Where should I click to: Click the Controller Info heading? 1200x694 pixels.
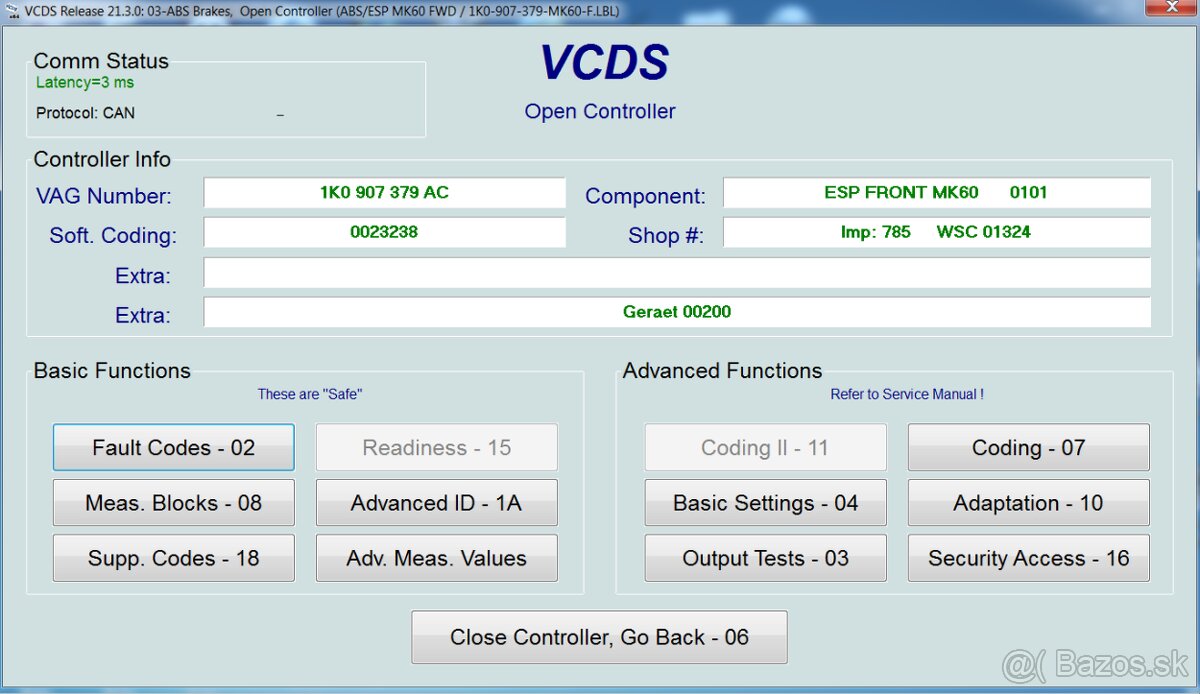(102, 159)
